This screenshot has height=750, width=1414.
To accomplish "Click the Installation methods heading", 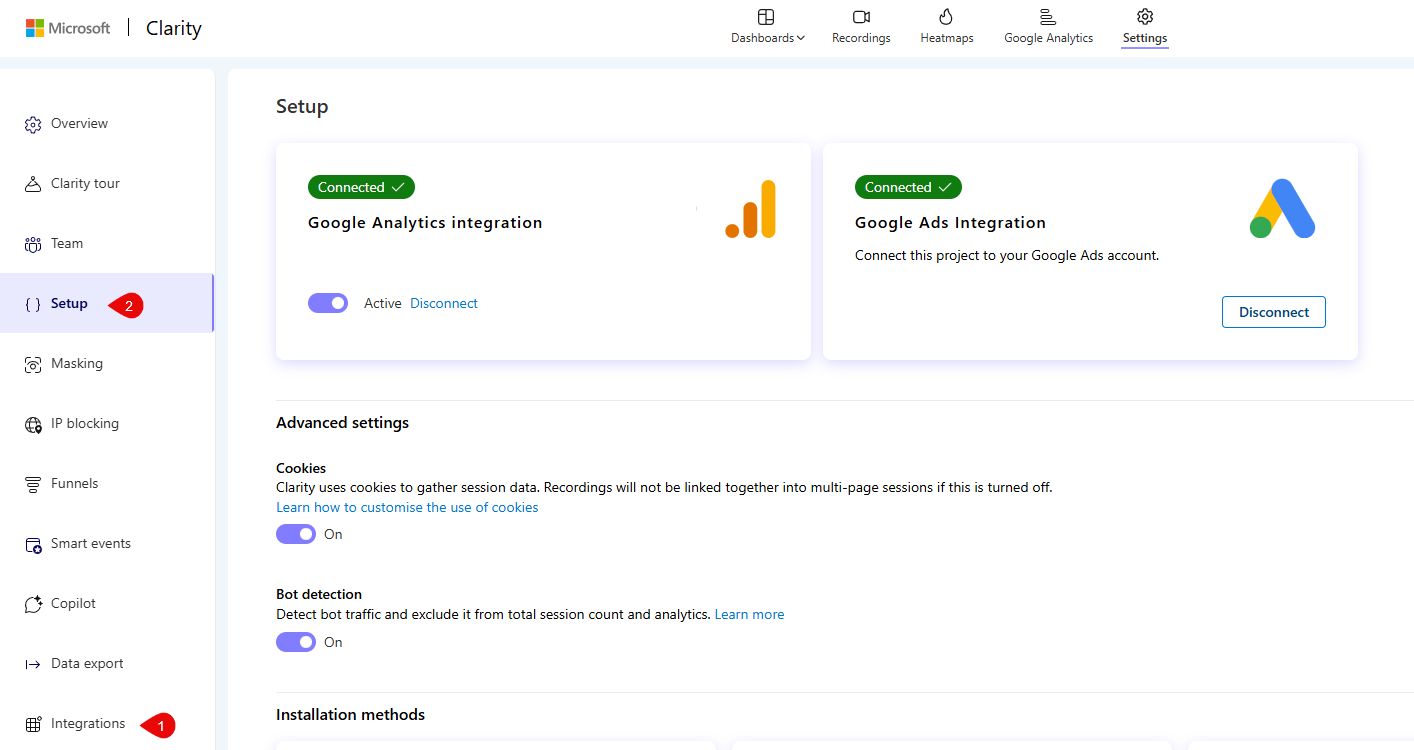I will click(x=350, y=715).
